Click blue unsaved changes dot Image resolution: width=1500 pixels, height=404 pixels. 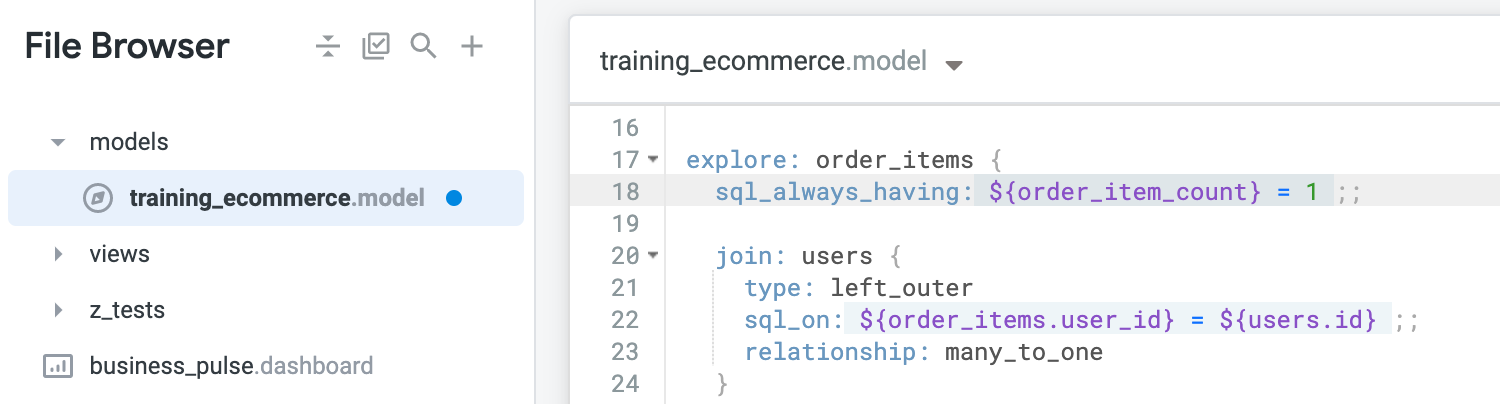453,198
